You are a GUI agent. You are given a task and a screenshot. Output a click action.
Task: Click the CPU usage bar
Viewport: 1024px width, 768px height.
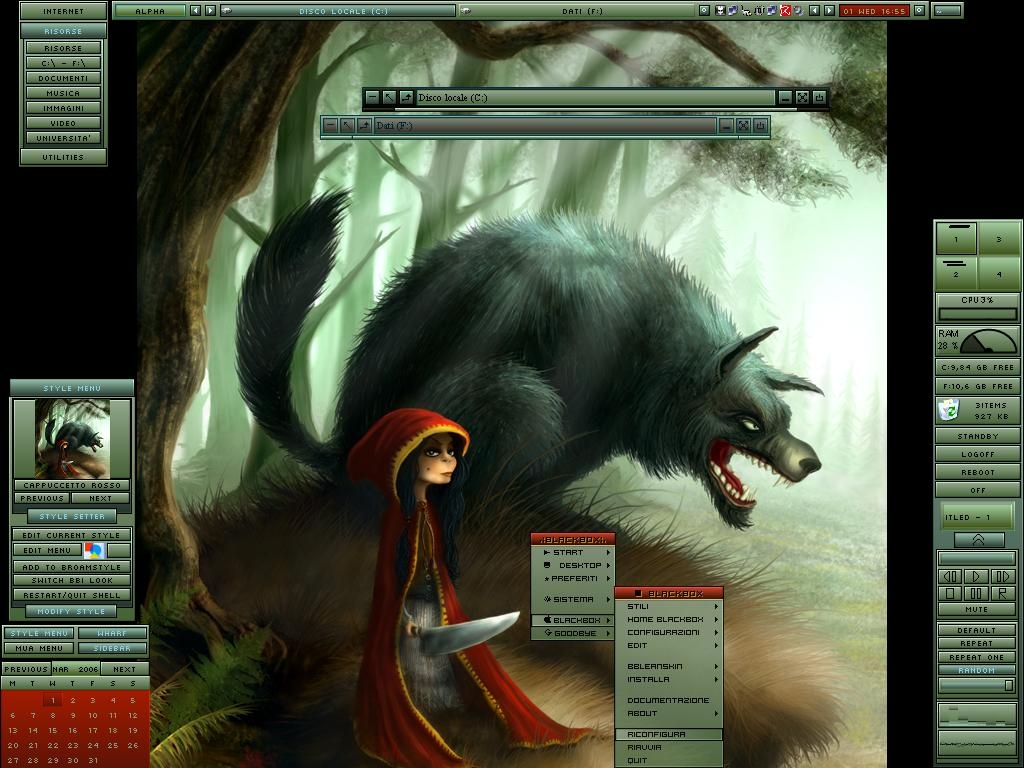978,314
